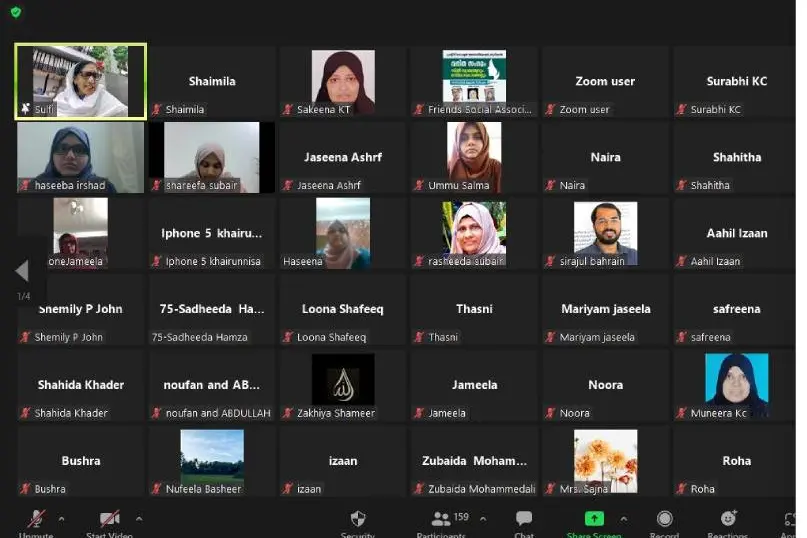Start Video using the camera icon
Image resolution: width=807 pixels, height=538 pixels.
[110, 519]
